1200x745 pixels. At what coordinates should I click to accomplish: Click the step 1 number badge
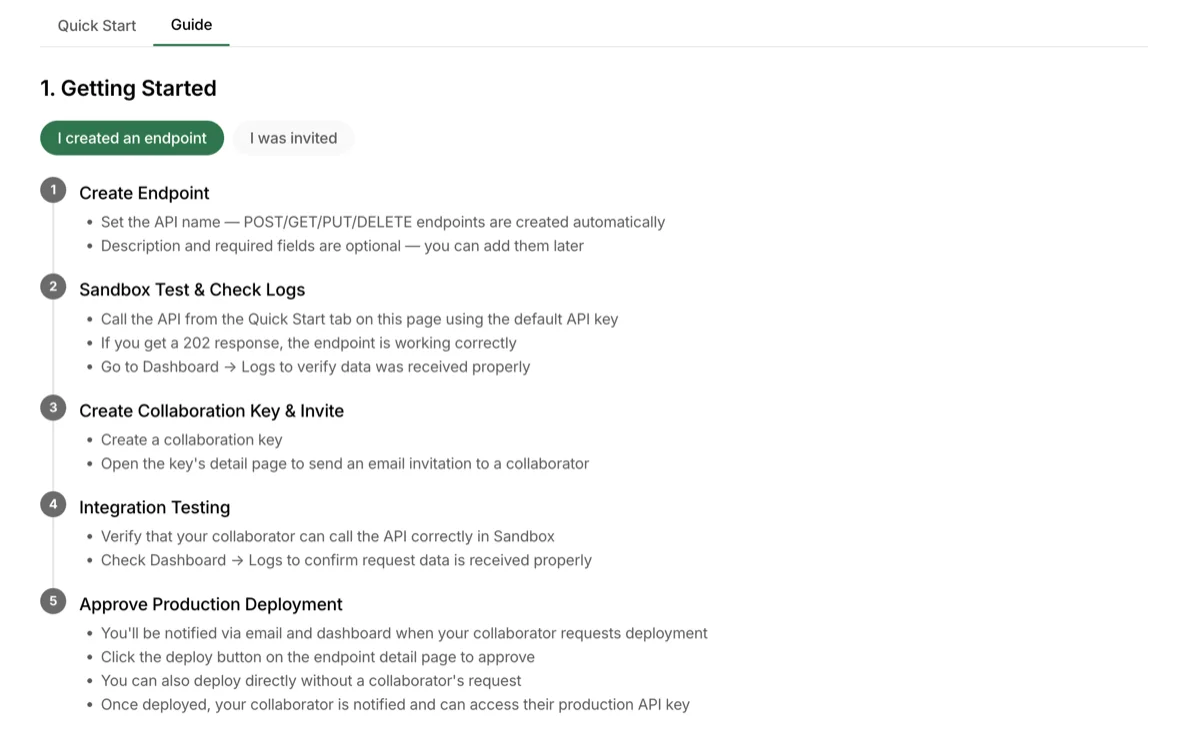pos(53,190)
